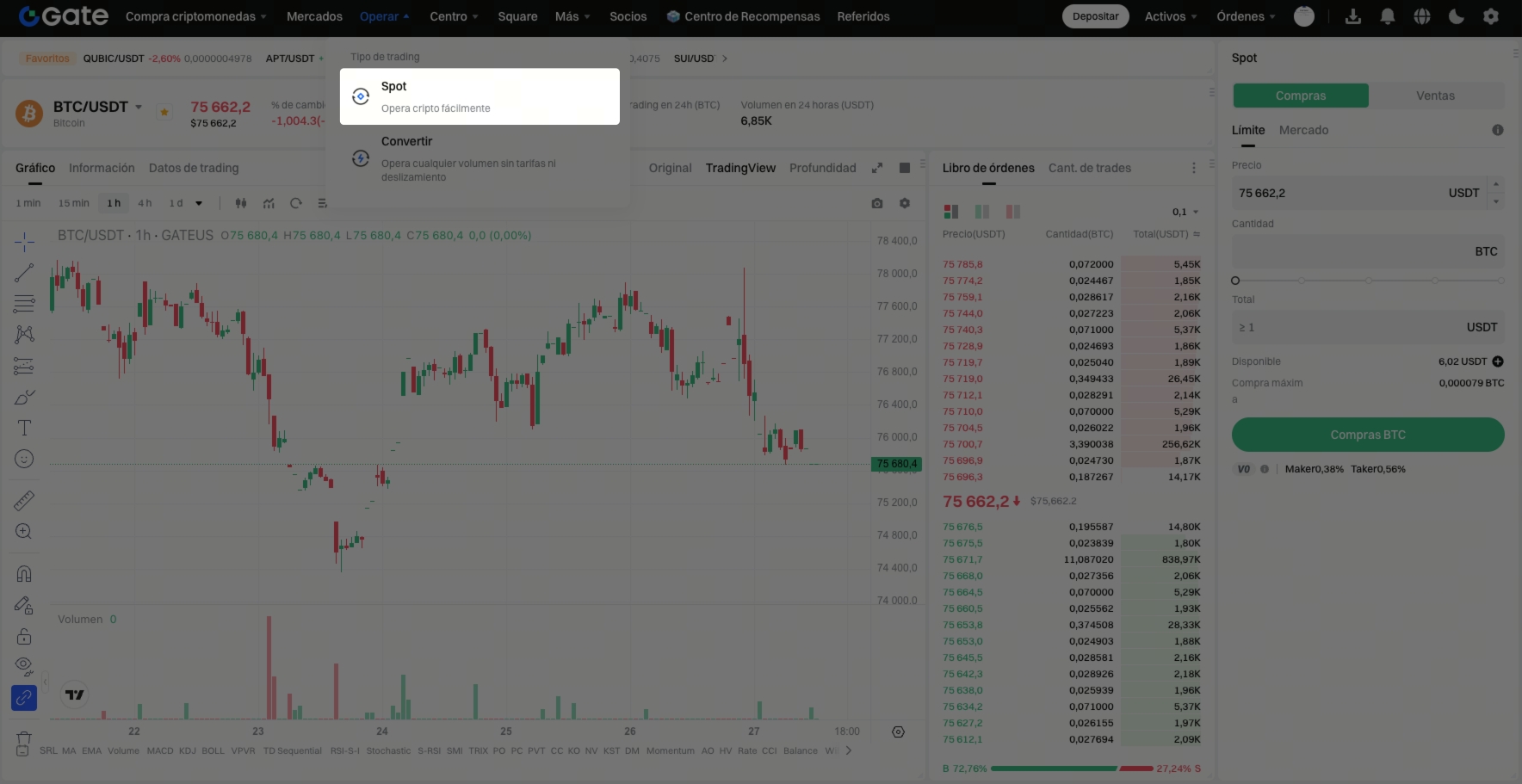Click the Cantidad BTC input field
Image resolution: width=1522 pixels, height=784 pixels.
pos(1367,251)
